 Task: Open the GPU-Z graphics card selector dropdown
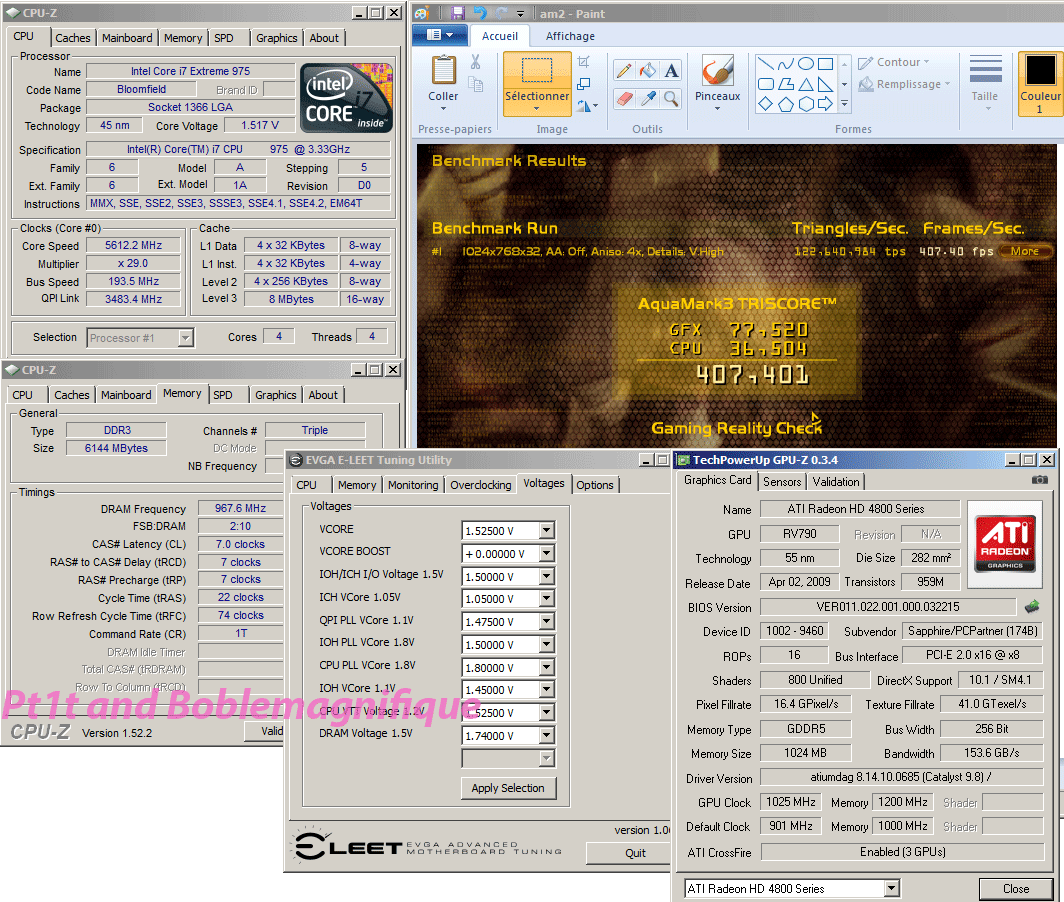tap(892, 888)
